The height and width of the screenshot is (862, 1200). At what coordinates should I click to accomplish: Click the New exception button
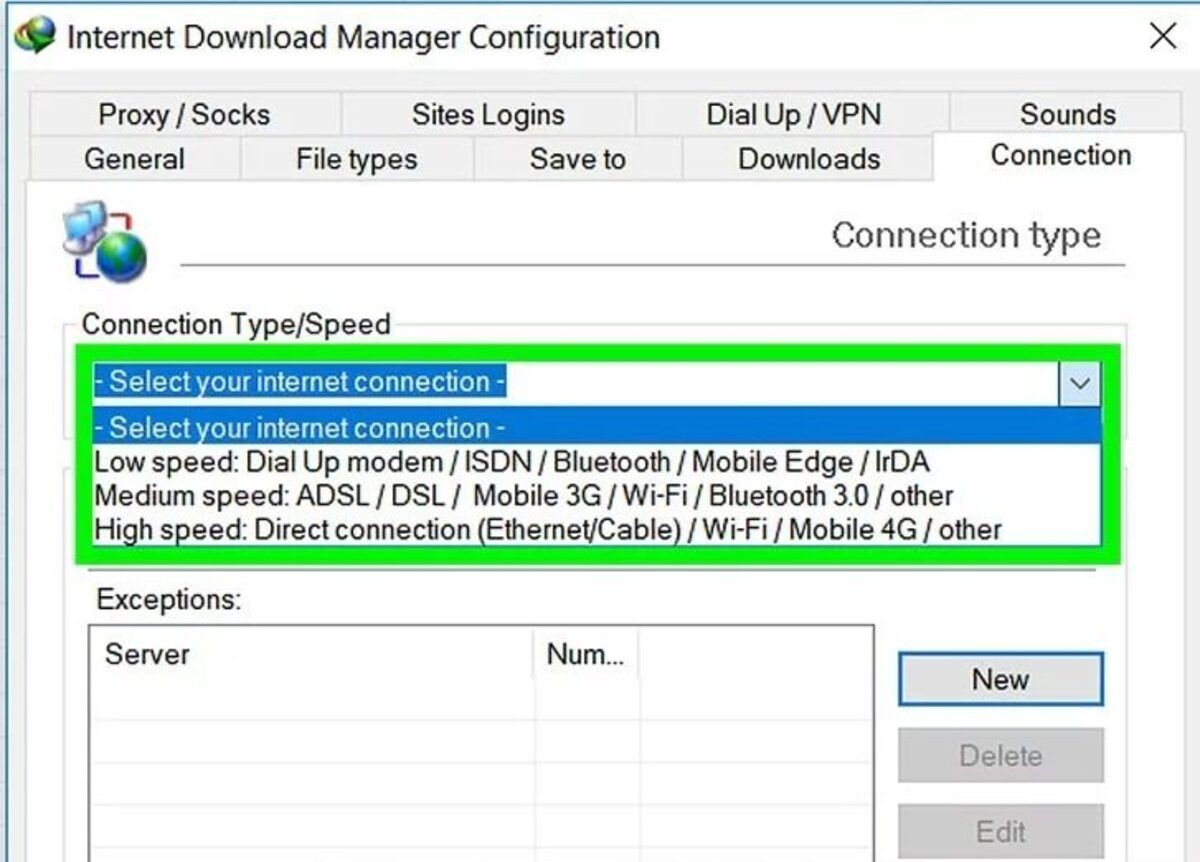tap(1001, 680)
